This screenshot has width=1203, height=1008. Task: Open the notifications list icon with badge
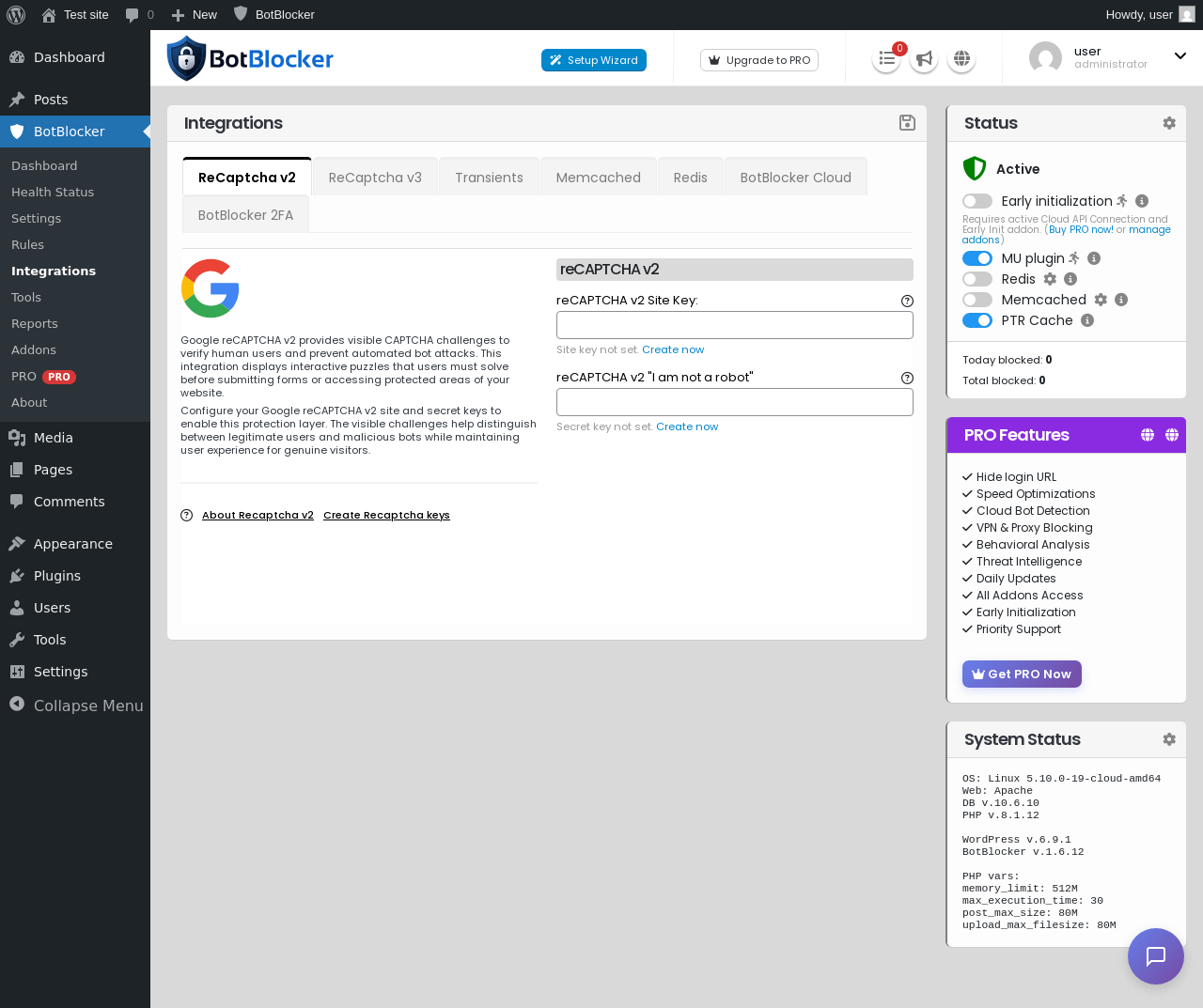tap(886, 59)
